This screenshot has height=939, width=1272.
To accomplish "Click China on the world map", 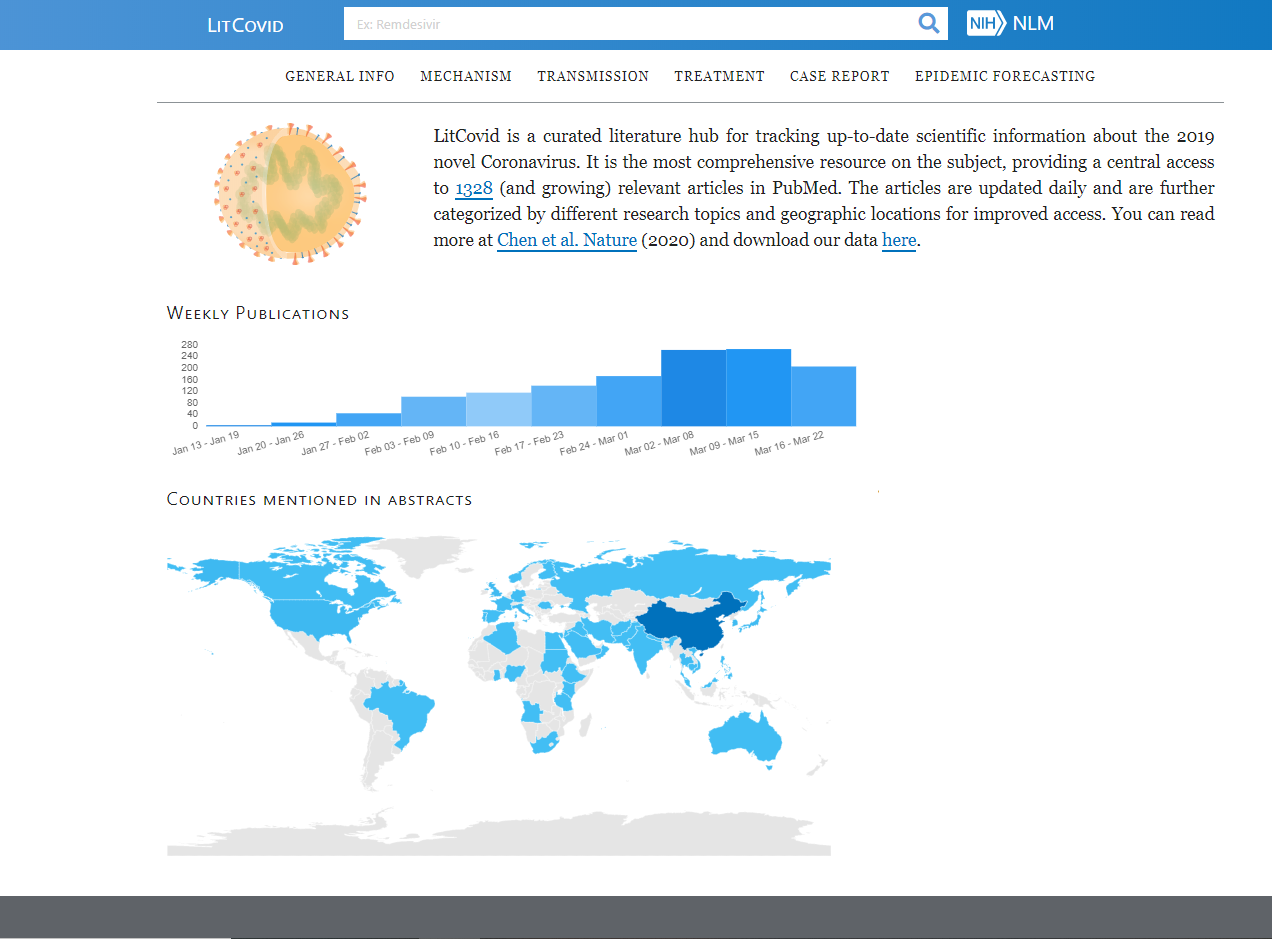I will [x=690, y=625].
